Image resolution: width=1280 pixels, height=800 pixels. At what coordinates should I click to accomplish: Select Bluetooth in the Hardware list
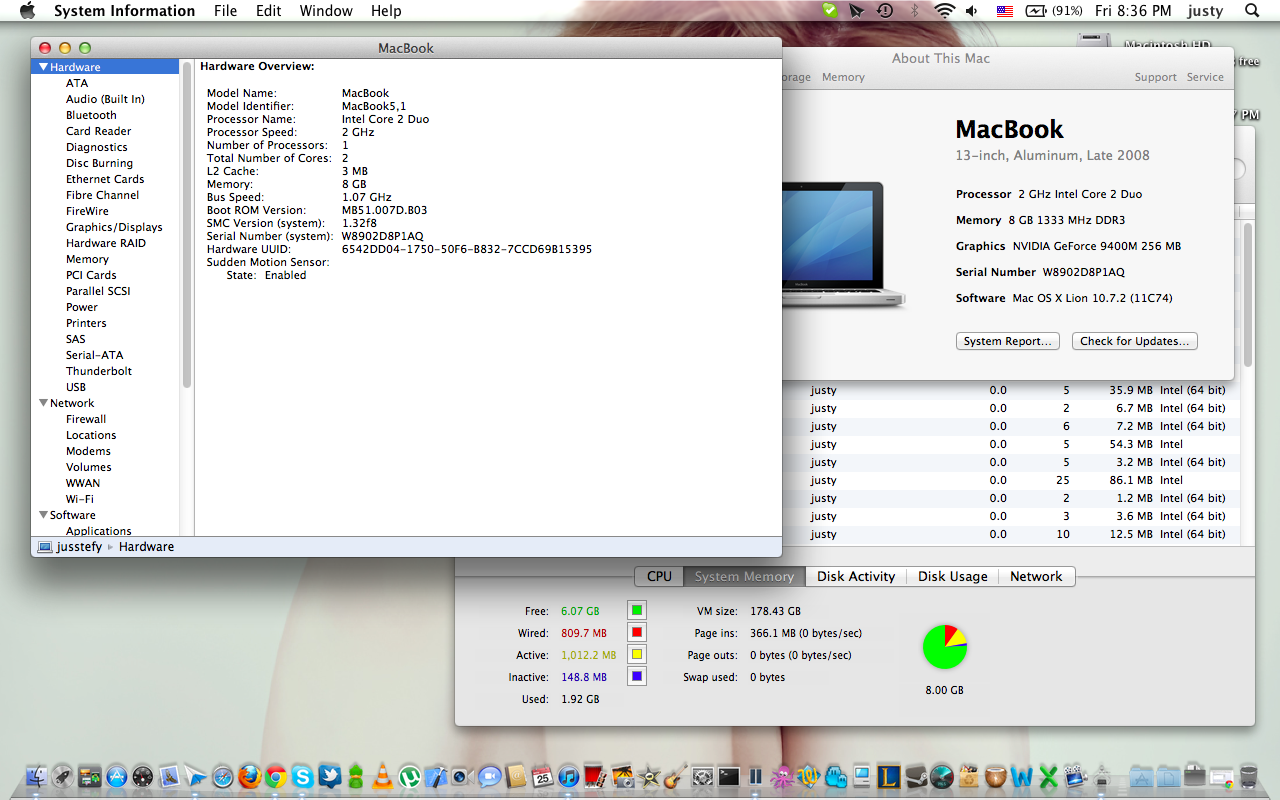pyautogui.click(x=91, y=115)
